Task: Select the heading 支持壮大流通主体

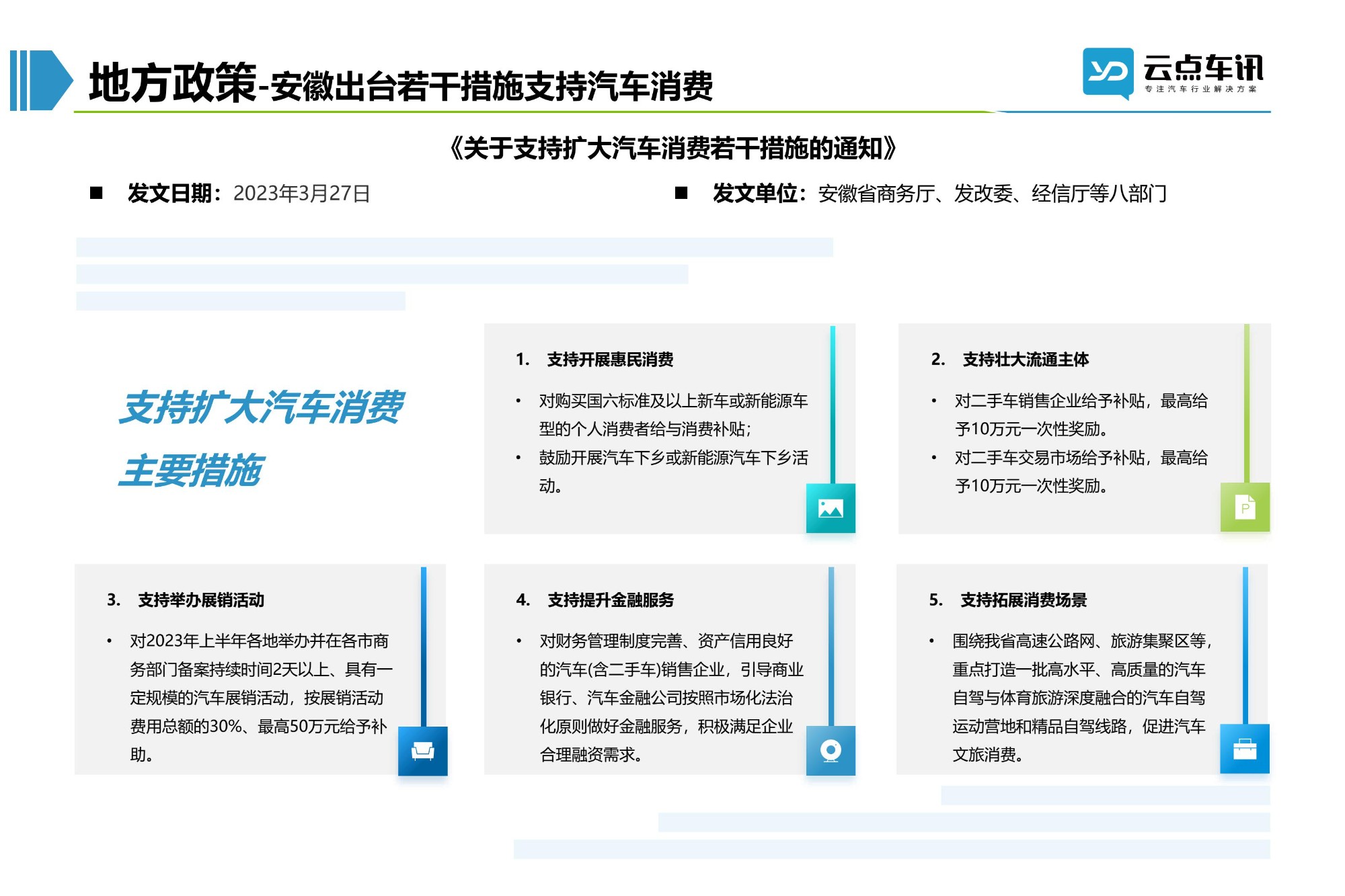Action: coord(1026,360)
